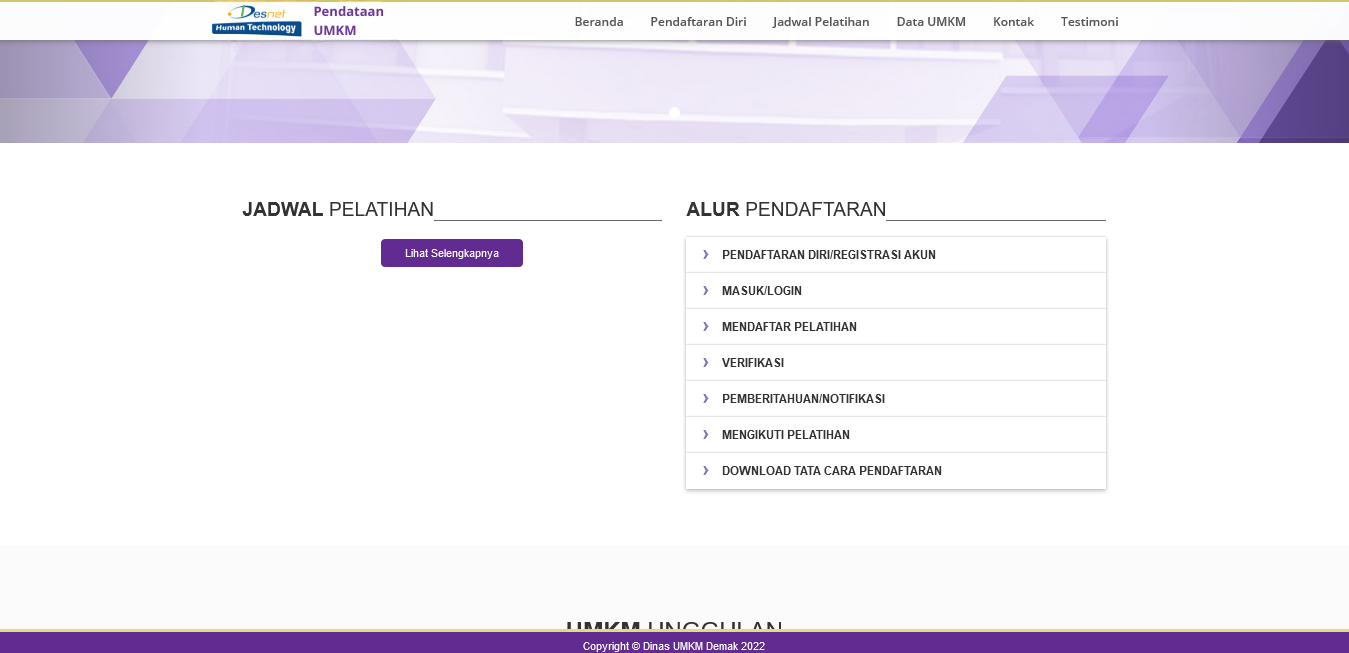Expand the Mendaftar Pelatihan step
Image resolution: width=1349 pixels, height=653 pixels.
(789, 327)
